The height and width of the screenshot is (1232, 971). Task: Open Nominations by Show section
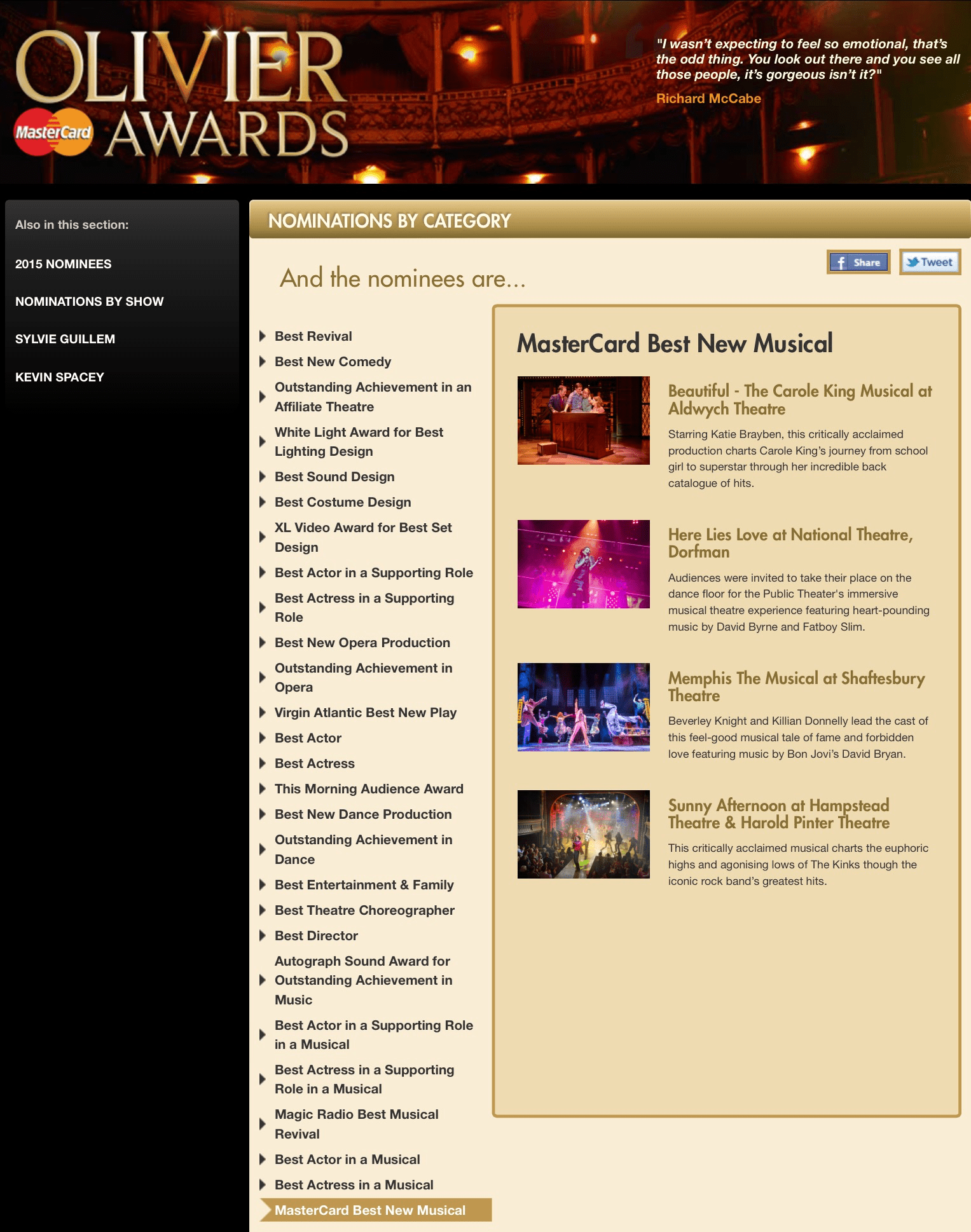89,301
